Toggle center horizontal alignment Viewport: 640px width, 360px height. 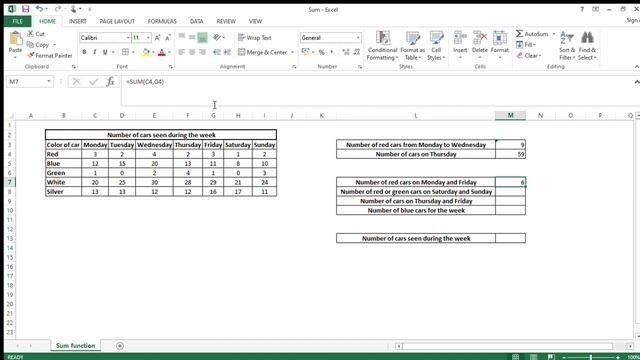tap(192, 52)
